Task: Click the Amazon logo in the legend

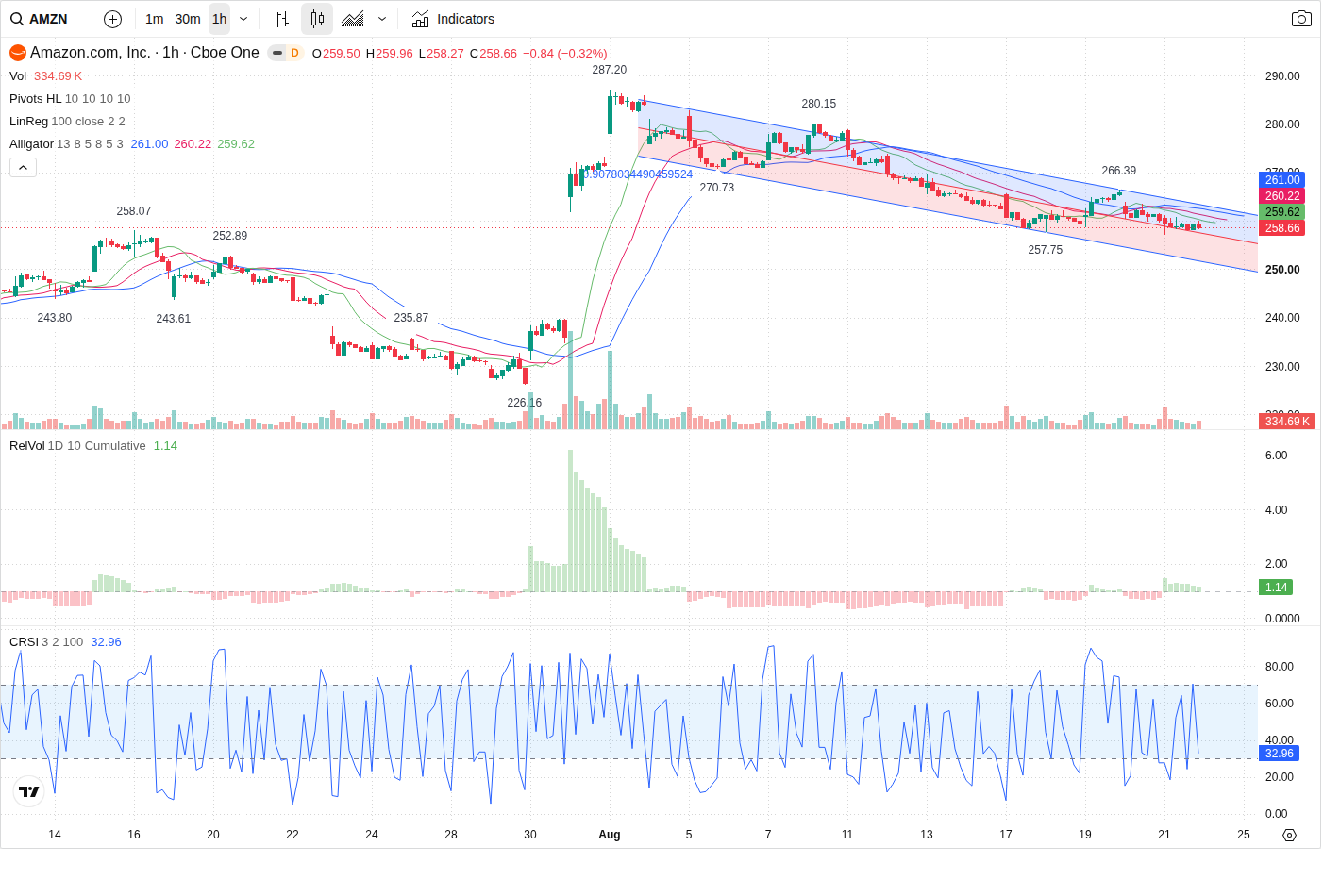Action: [18, 53]
